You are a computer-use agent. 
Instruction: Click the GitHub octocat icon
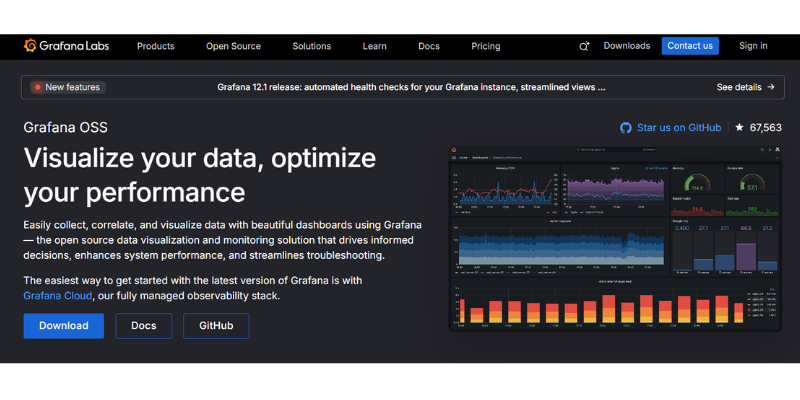click(x=626, y=128)
